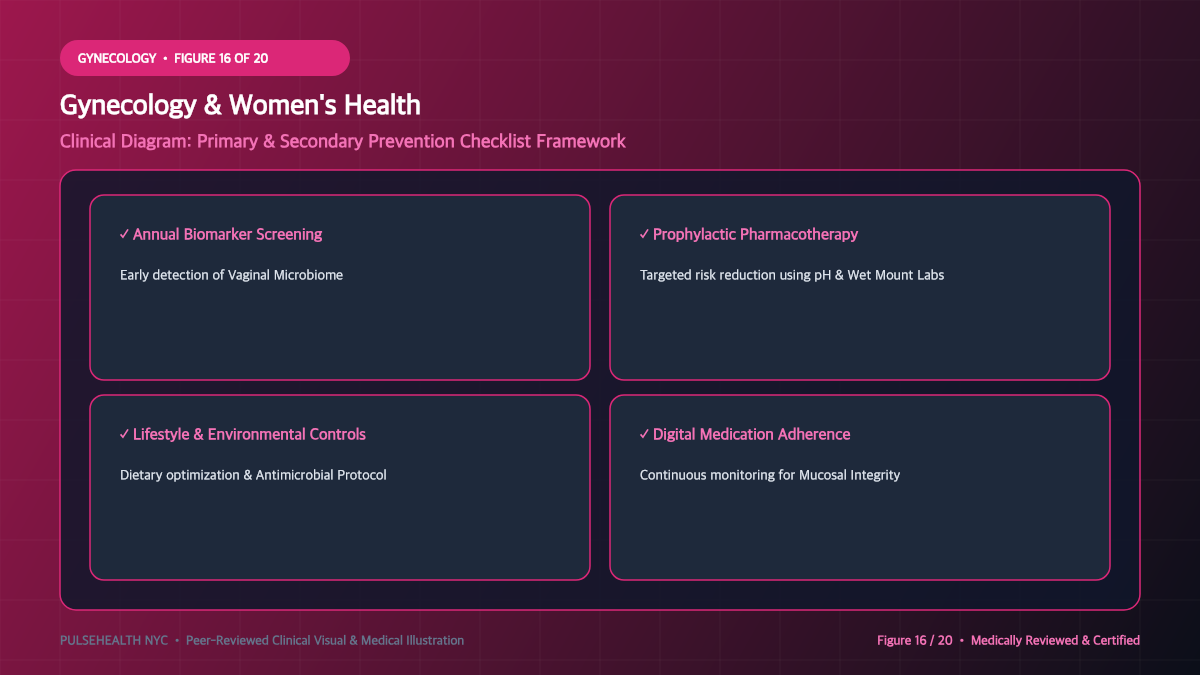Click the Early detection of Vaginal Microbiome text
1200x675 pixels.
pos(231,275)
